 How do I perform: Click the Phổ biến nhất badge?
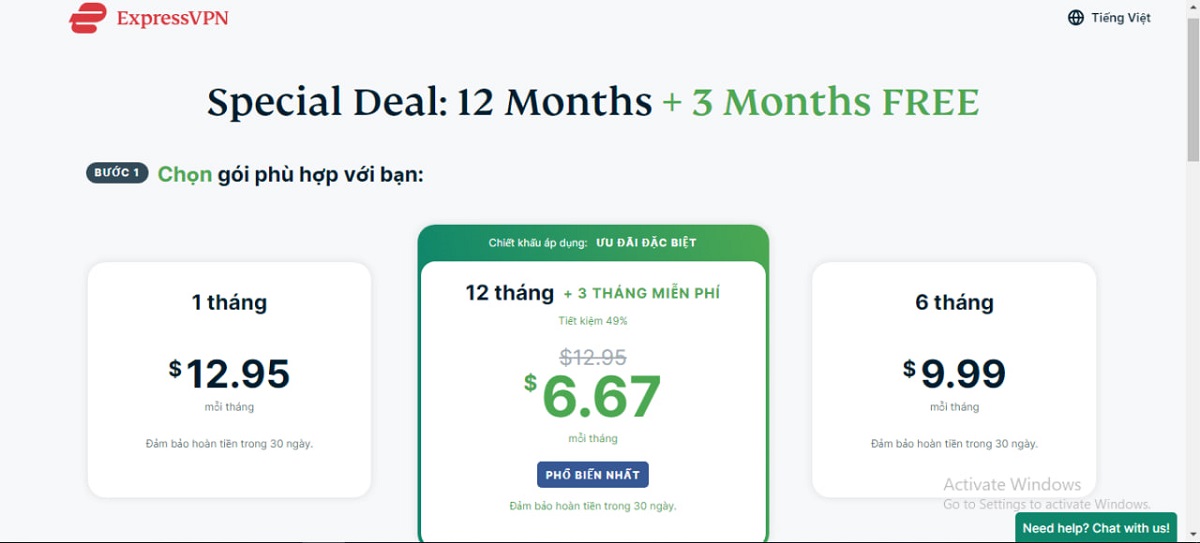pyautogui.click(x=593, y=475)
